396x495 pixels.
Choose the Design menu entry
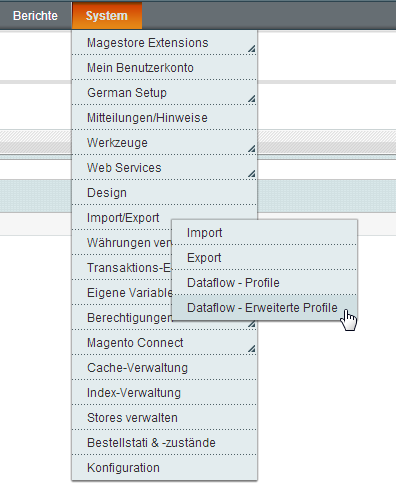(x=164, y=193)
